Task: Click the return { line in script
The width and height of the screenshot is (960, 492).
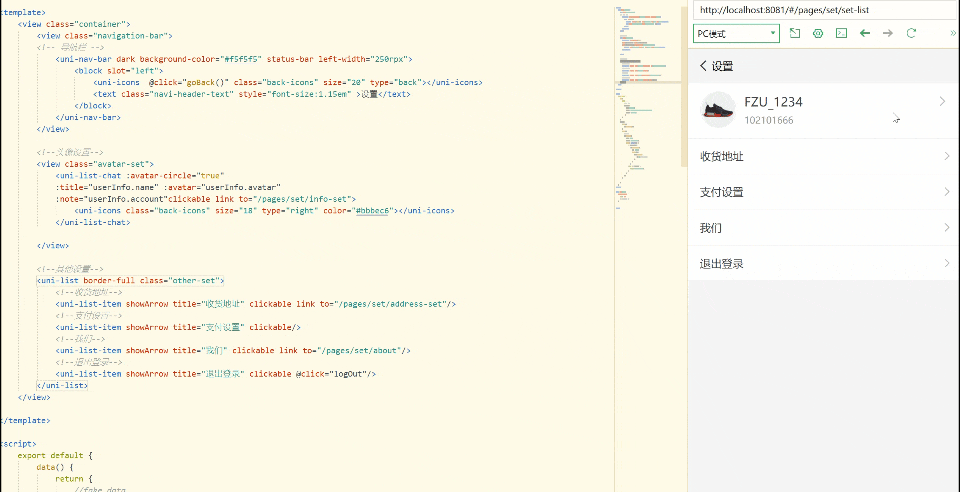Action: pos(74,479)
